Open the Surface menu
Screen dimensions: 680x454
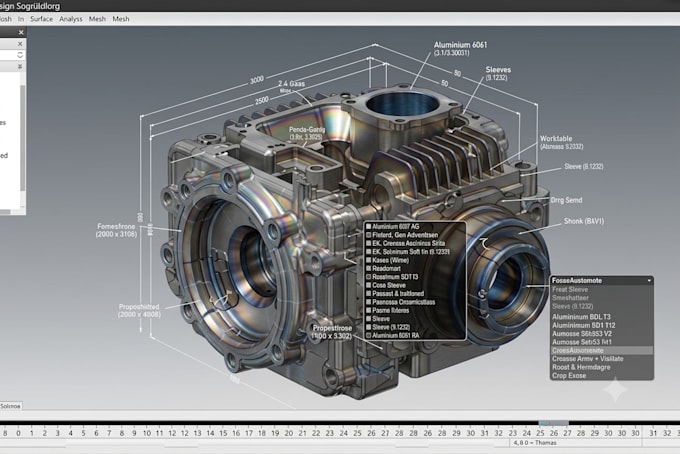tap(42, 19)
